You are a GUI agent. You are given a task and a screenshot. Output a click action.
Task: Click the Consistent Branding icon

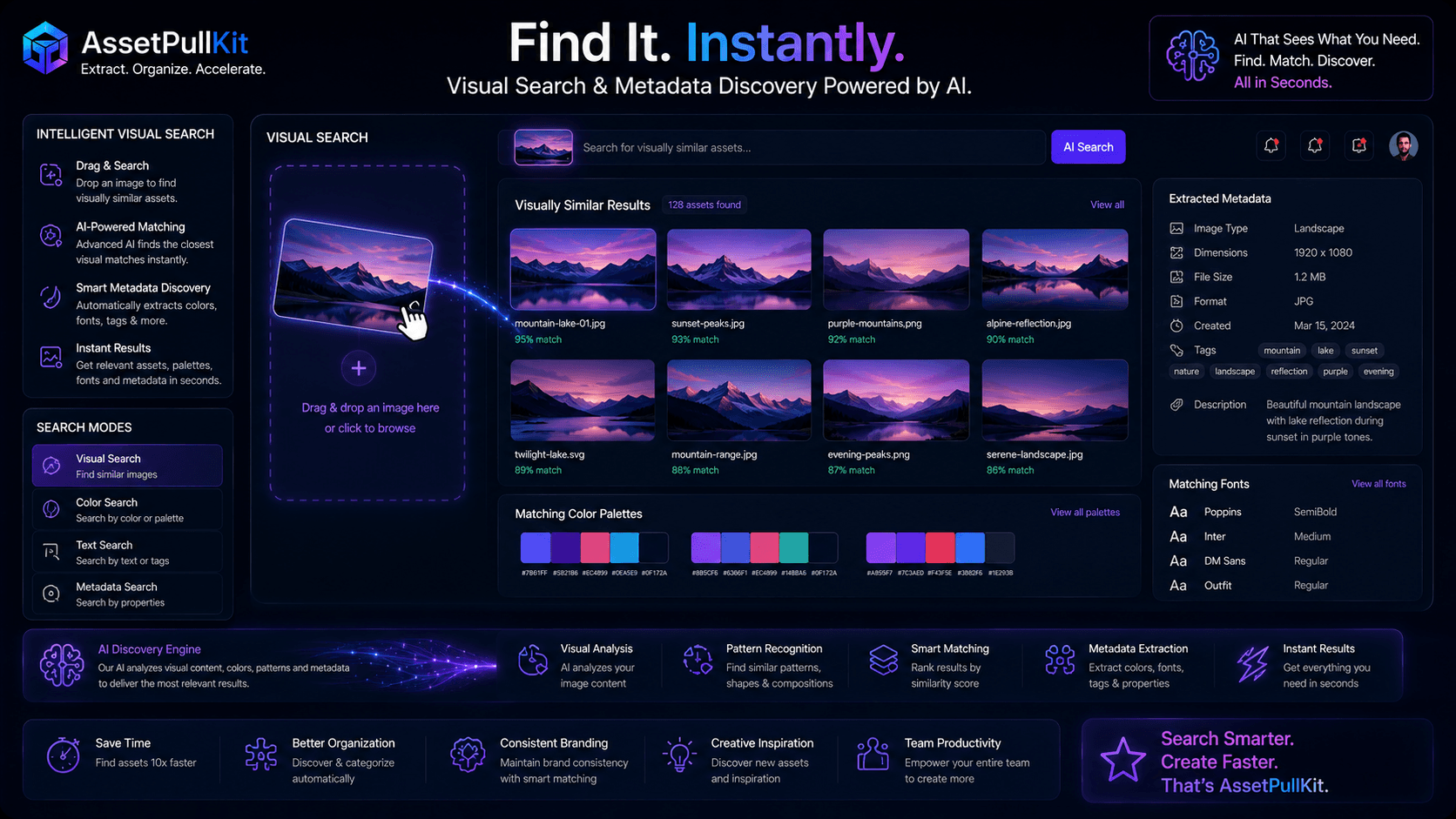[x=468, y=755]
